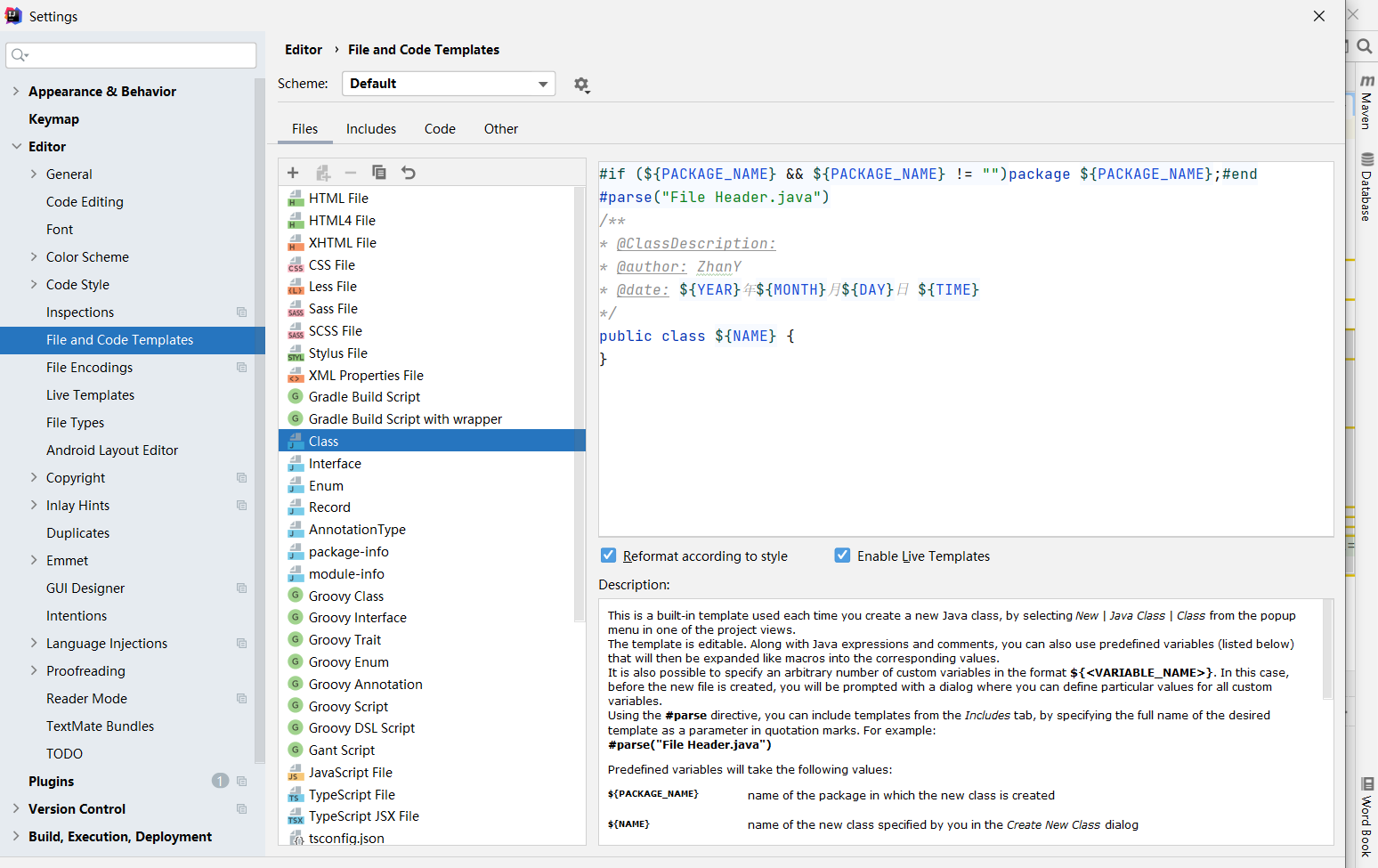
Task: Click the CSS File template icon
Action: pyautogui.click(x=296, y=265)
